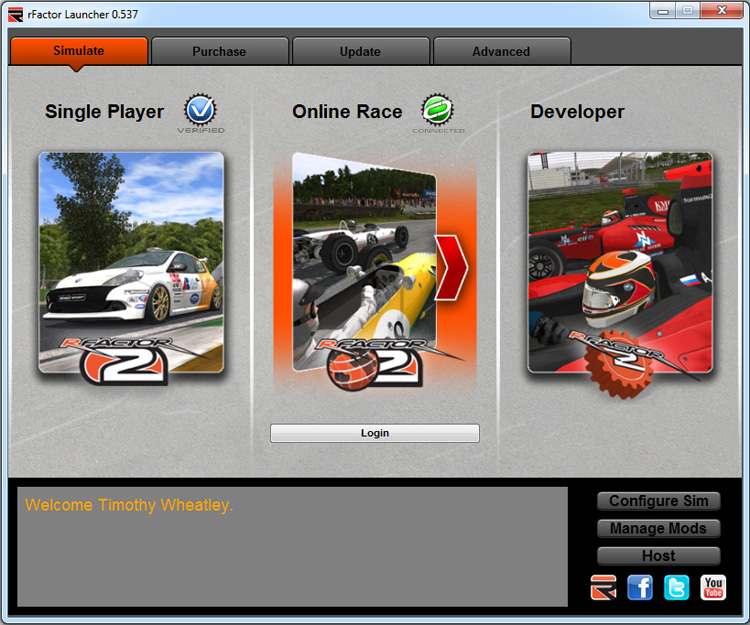Viewport: 750px width, 625px height.
Task: Open Manage Mods
Action: (x=658, y=528)
